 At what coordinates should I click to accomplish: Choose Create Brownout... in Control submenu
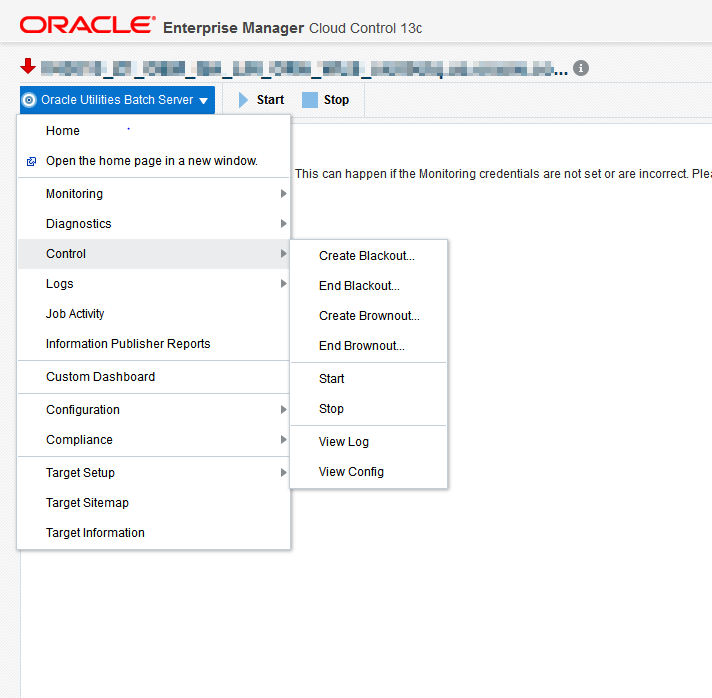(x=368, y=316)
